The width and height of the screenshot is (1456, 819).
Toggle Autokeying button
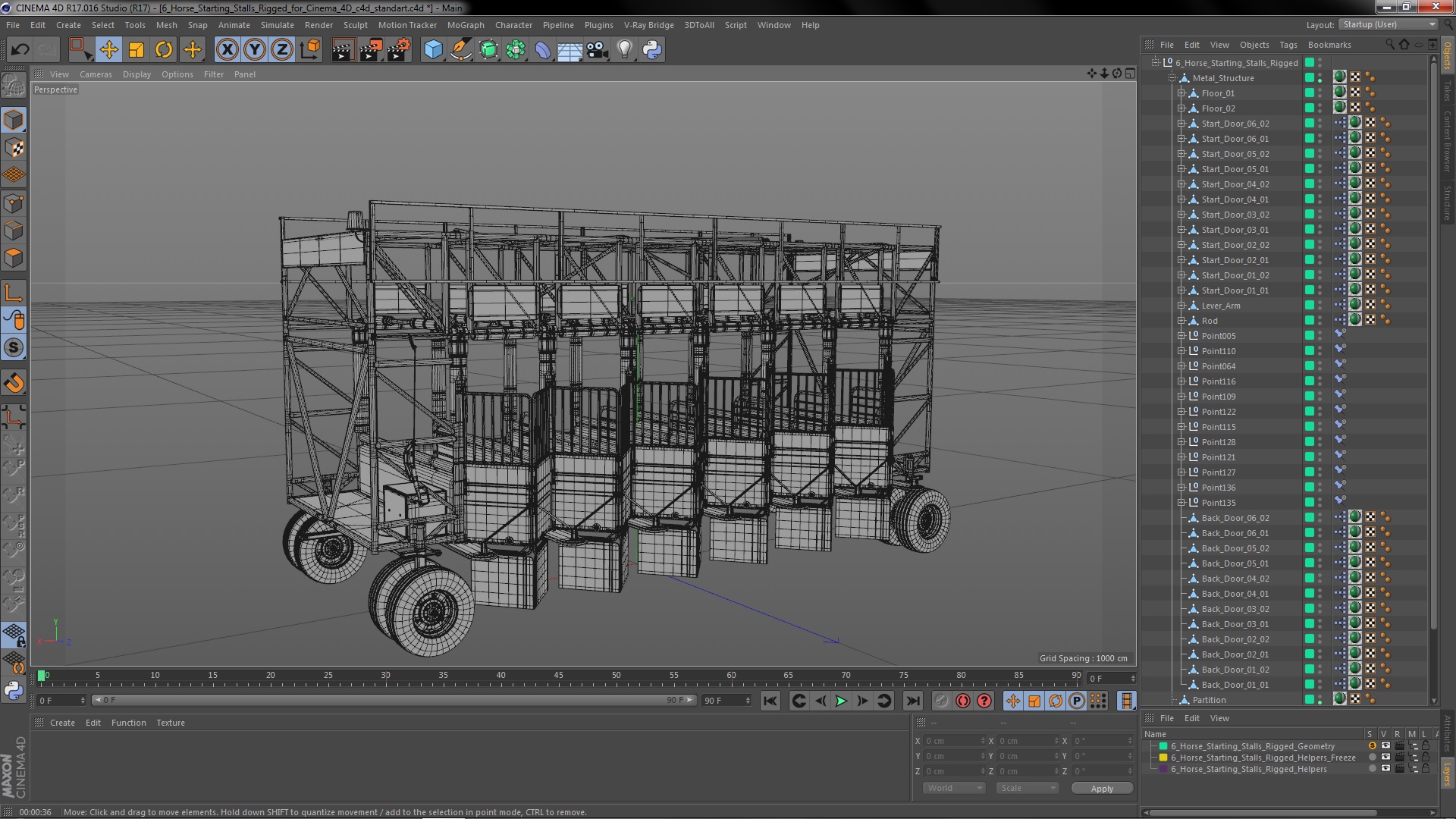(x=962, y=701)
